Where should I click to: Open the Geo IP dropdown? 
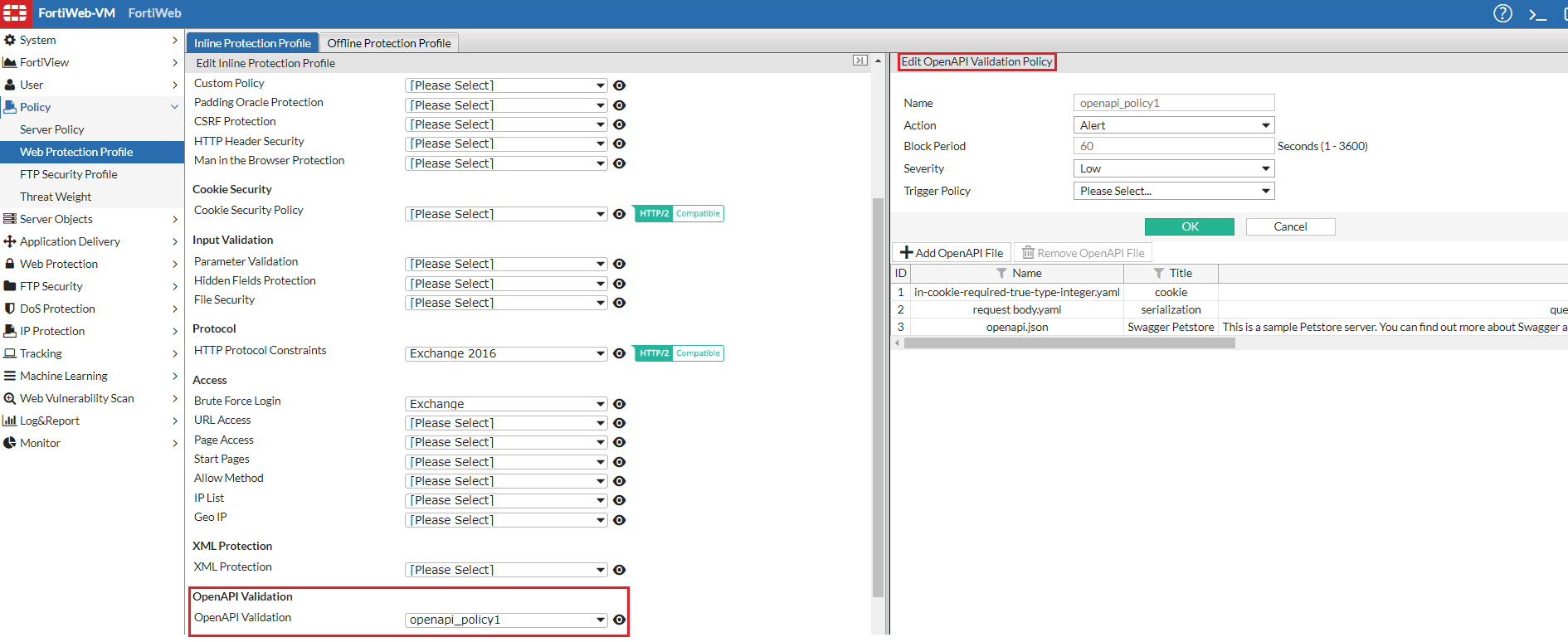click(506, 520)
